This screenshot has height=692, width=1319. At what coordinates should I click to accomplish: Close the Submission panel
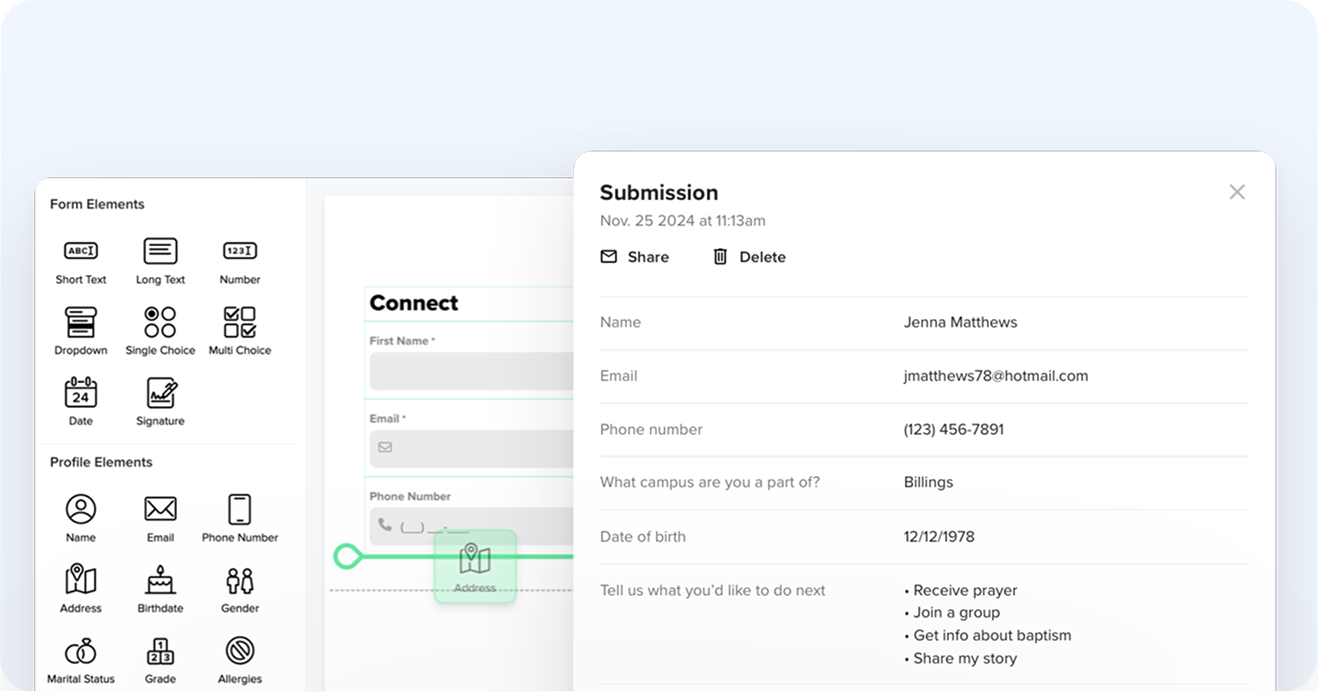pos(1237,192)
